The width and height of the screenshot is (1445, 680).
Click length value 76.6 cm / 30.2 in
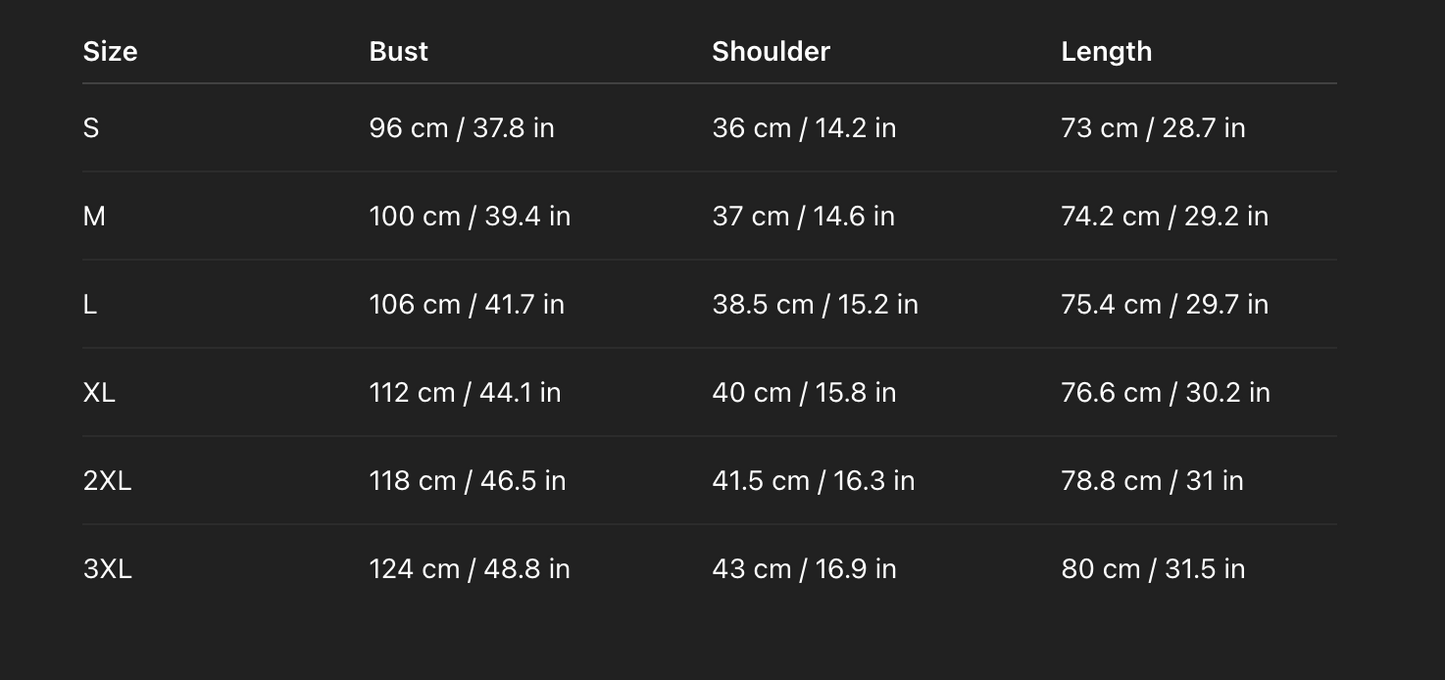(x=1165, y=392)
